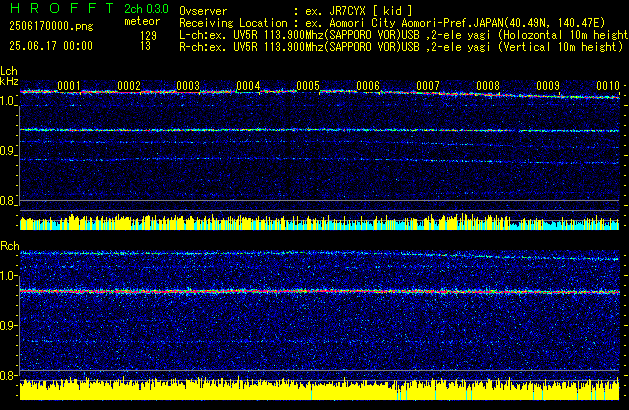Click time marker 0004 on Lch spectrogram
Image resolution: width=629 pixels, height=410 pixels.
[x=248, y=85]
